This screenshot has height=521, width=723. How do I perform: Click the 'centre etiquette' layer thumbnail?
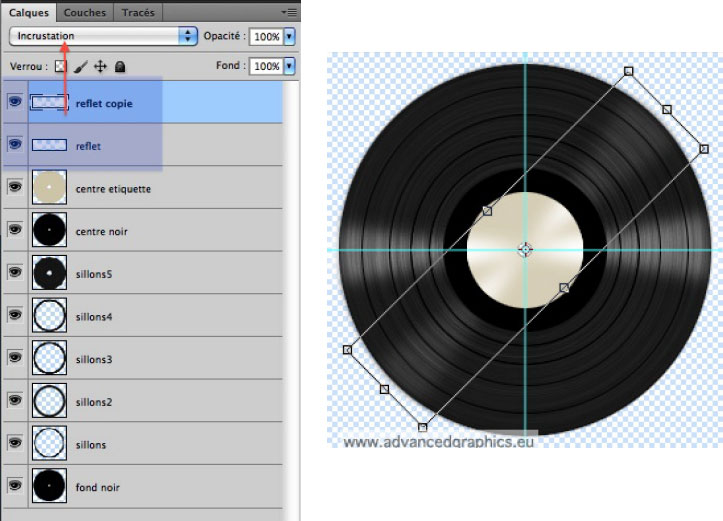tap(49, 188)
